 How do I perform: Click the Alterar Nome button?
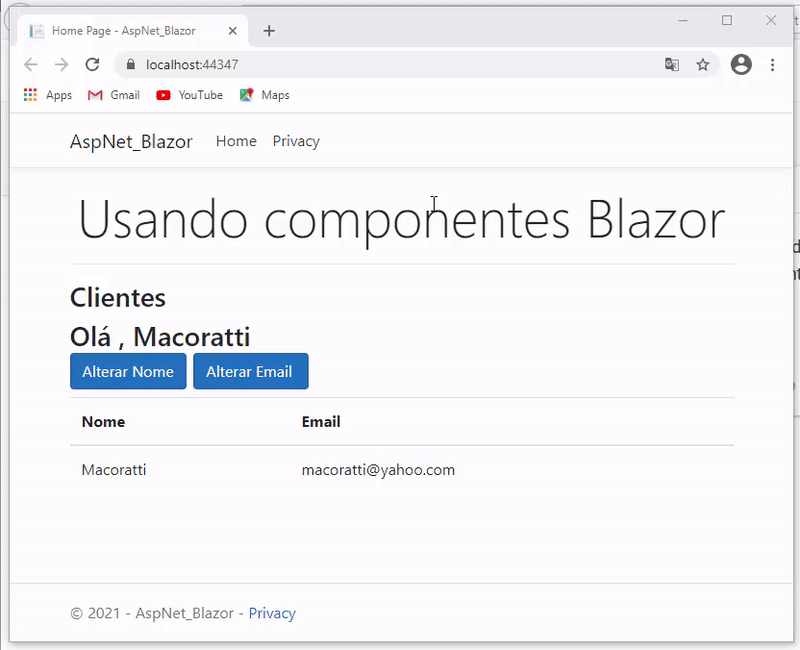128,371
